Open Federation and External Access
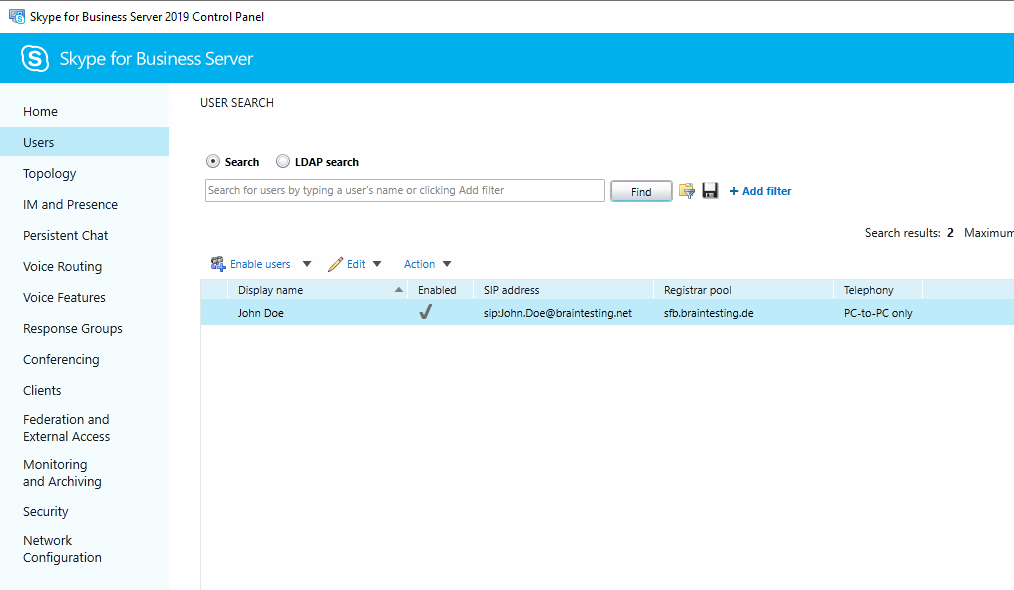Viewport: 1014px width, 590px height. click(67, 428)
